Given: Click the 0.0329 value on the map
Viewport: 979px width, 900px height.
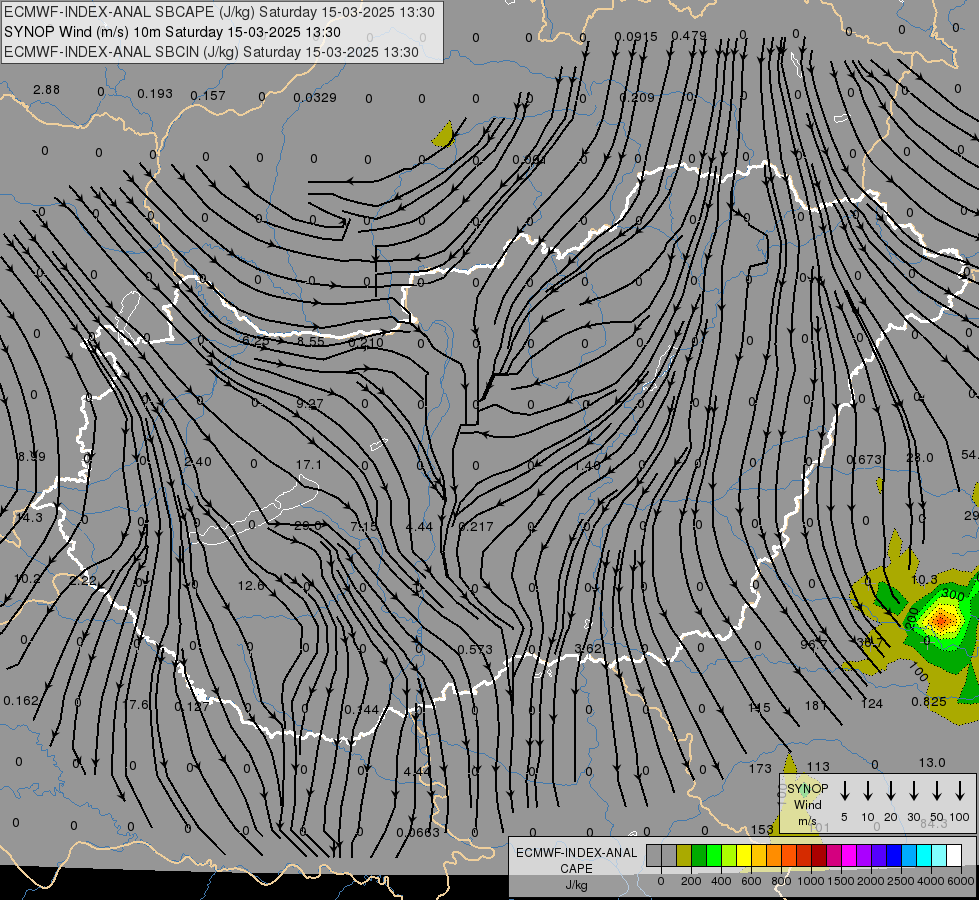Looking at the screenshot, I should 315,97.
